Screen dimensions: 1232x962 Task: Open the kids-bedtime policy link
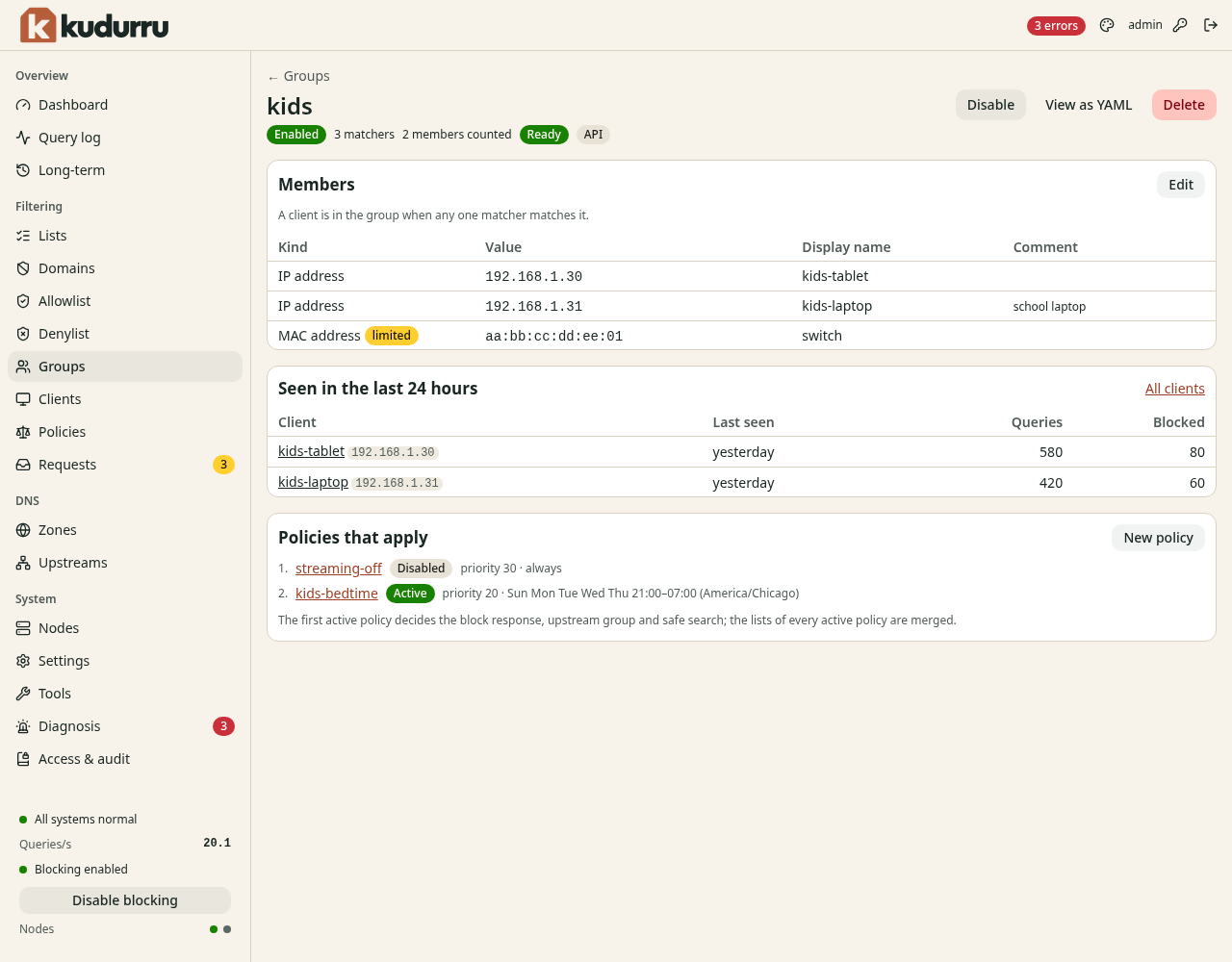click(337, 594)
